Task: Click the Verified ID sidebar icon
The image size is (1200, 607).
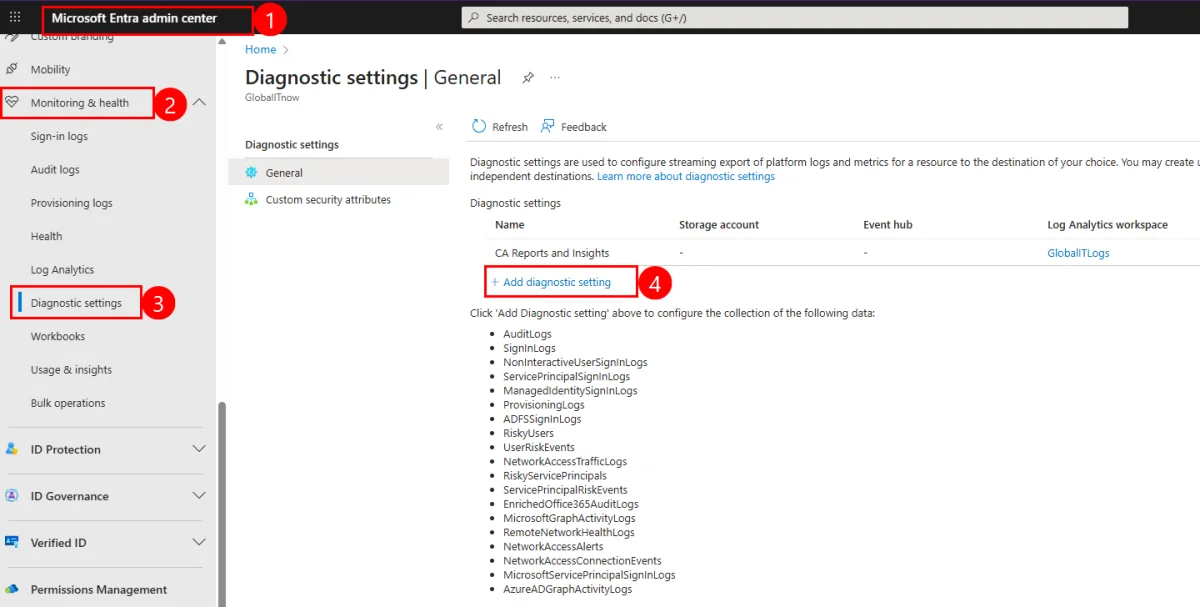Action: point(12,542)
